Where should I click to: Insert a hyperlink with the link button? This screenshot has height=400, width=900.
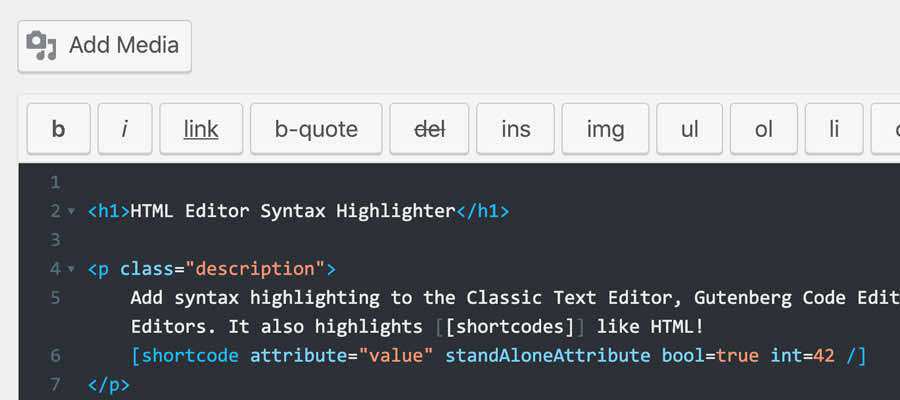(201, 129)
